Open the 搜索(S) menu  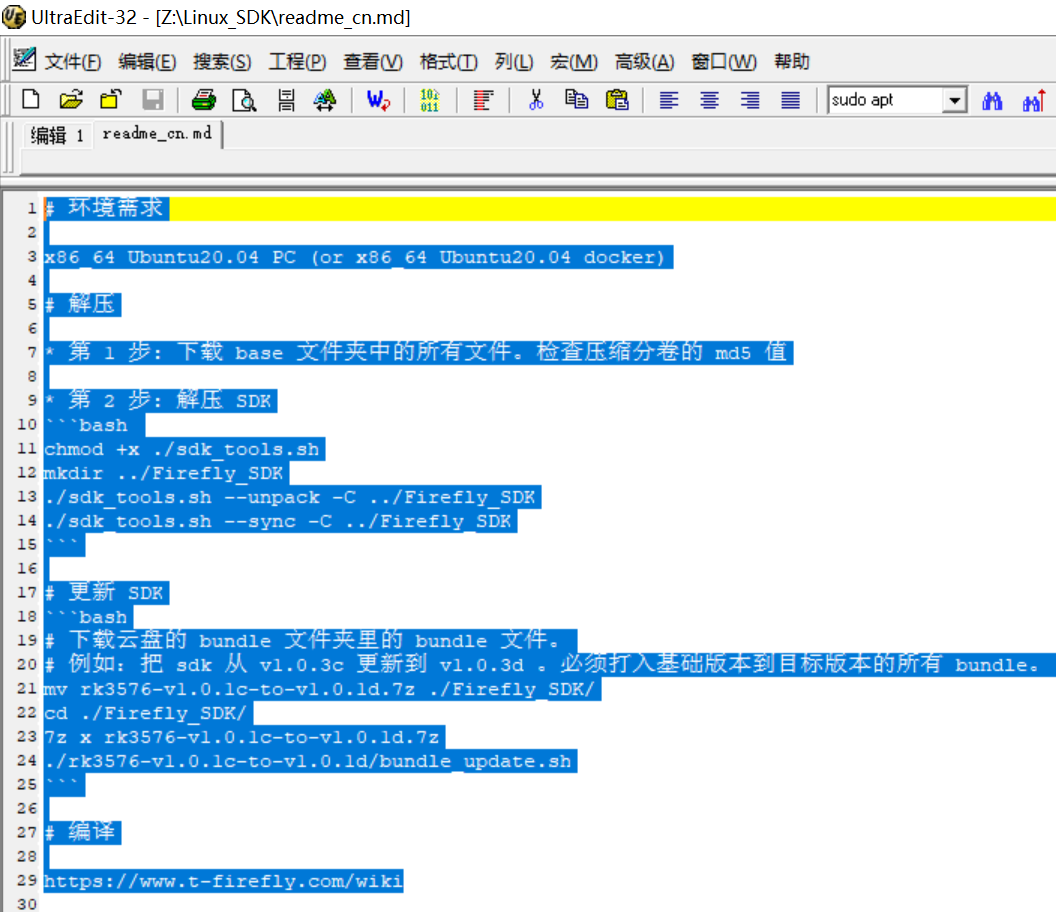[222, 62]
